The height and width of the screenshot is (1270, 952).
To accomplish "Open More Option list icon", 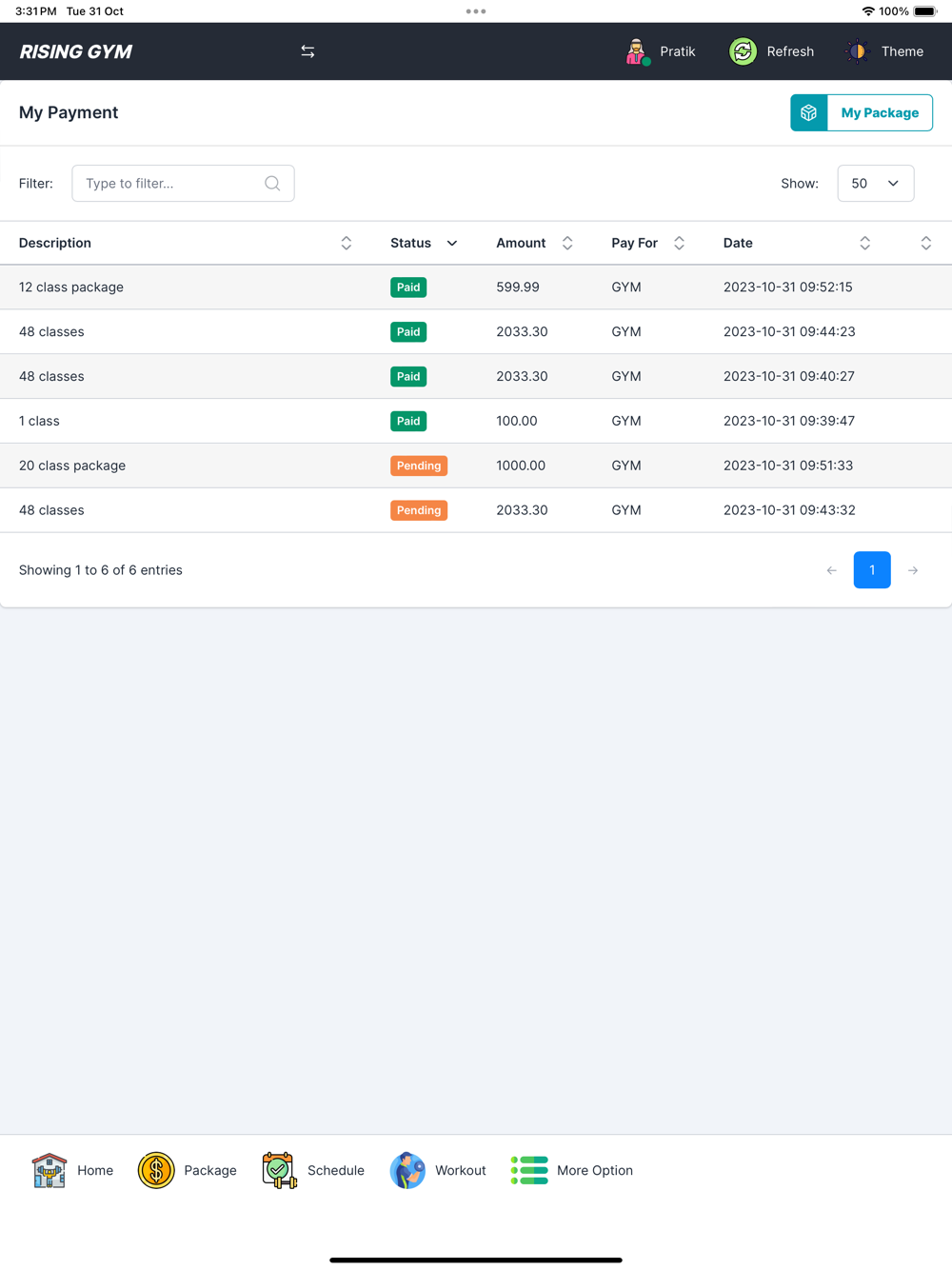I will (529, 1170).
